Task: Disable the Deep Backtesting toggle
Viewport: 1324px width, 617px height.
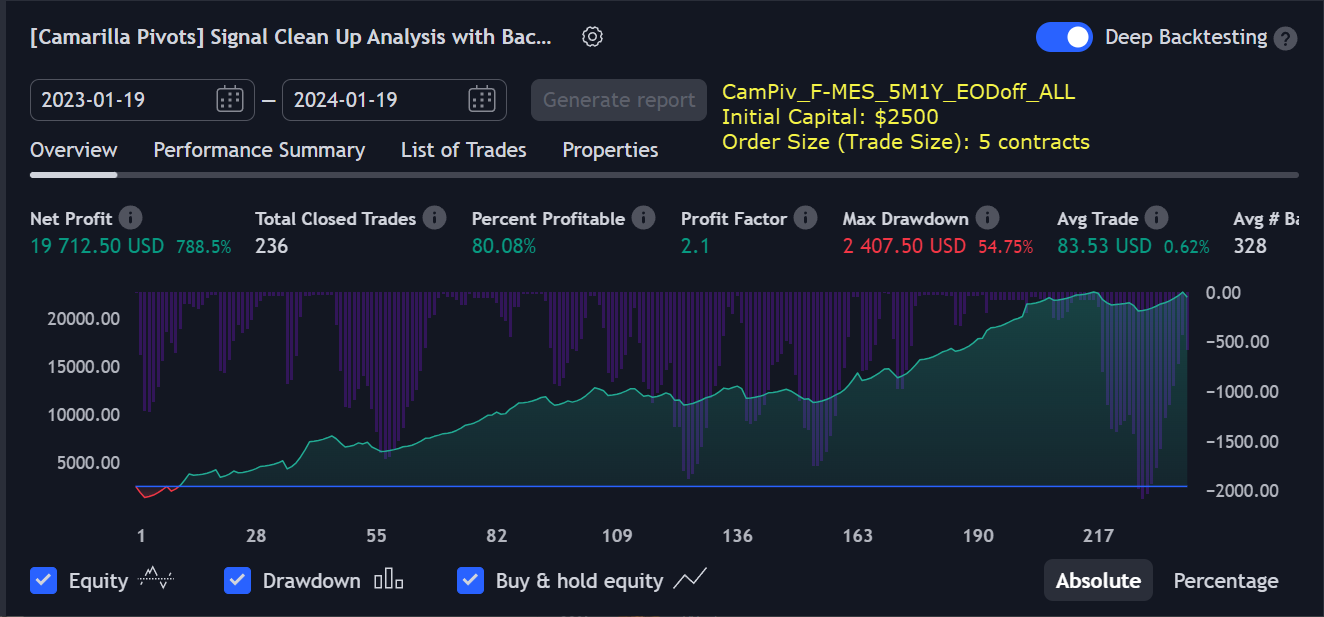Action: [x=1064, y=38]
